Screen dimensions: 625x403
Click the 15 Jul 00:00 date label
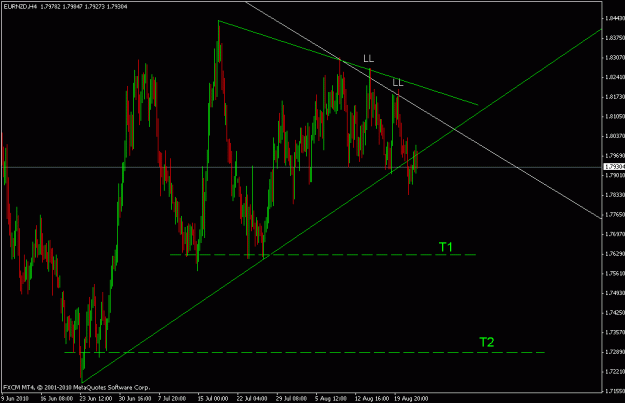[213, 398]
